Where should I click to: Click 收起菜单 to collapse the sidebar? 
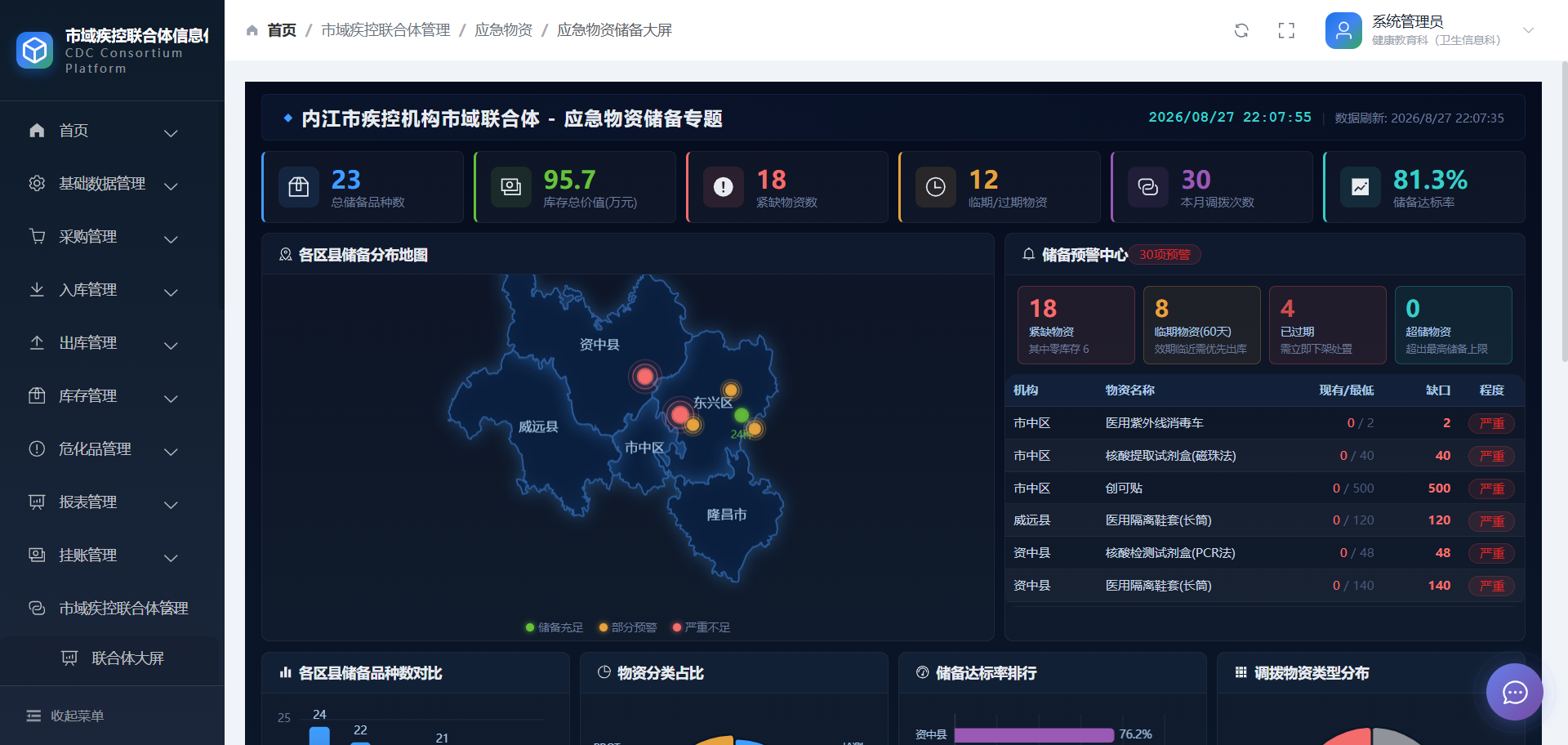click(x=65, y=716)
